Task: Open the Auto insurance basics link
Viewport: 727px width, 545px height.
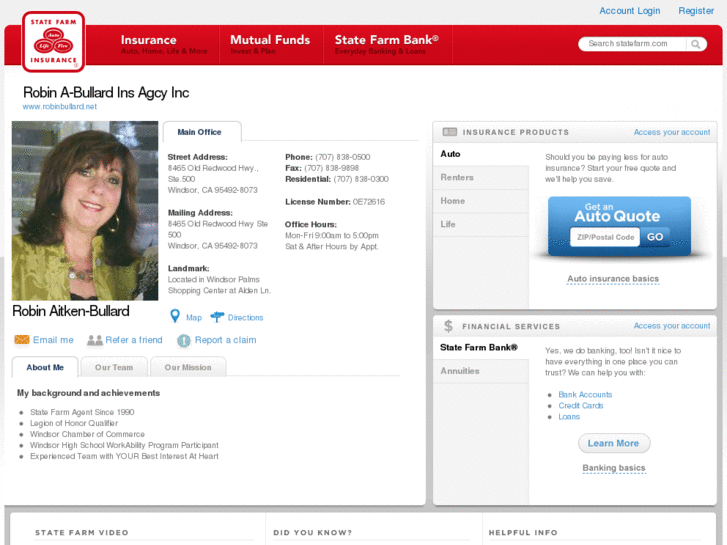Action: (x=613, y=279)
